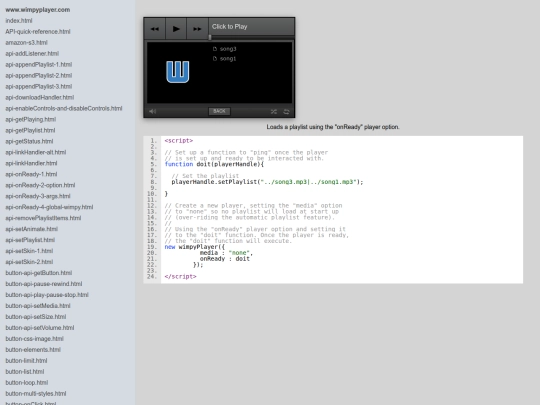The image size is (540, 405).
Task: Click the seek bar scrubber handle
Action: coord(210,37)
